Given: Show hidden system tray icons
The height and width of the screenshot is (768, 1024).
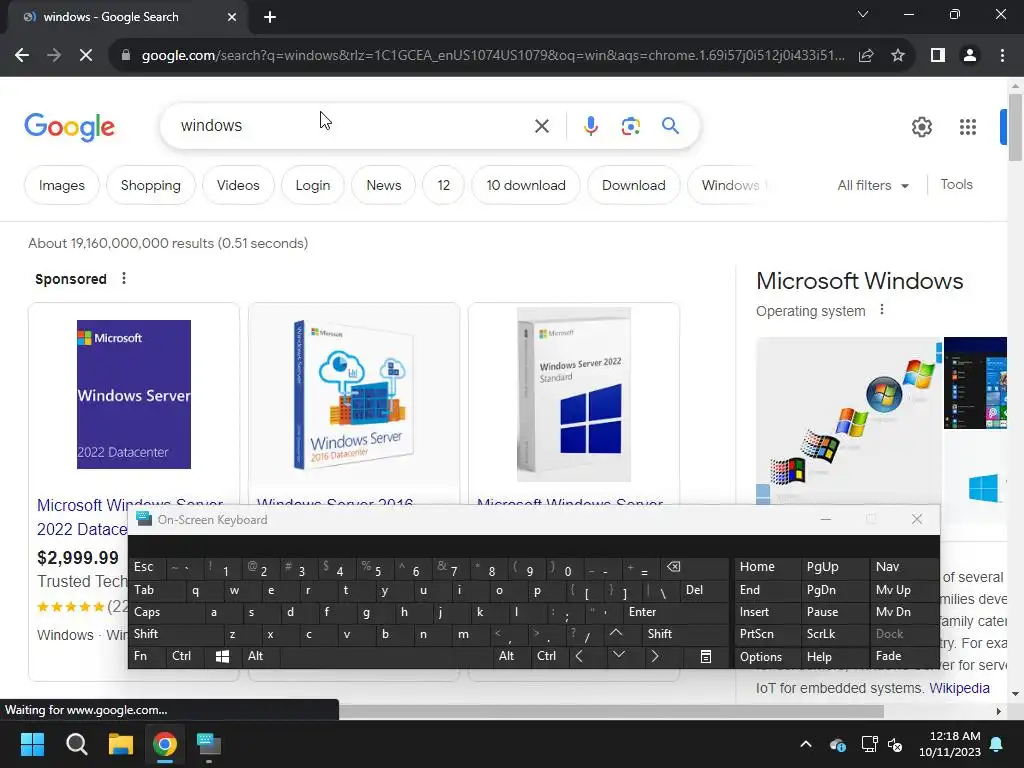Looking at the screenshot, I should coord(806,744).
